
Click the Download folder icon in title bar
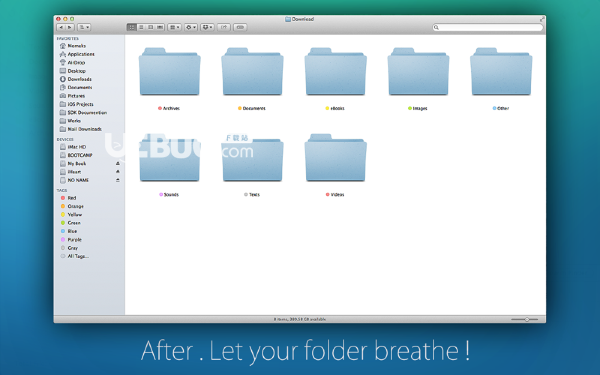(x=288, y=19)
